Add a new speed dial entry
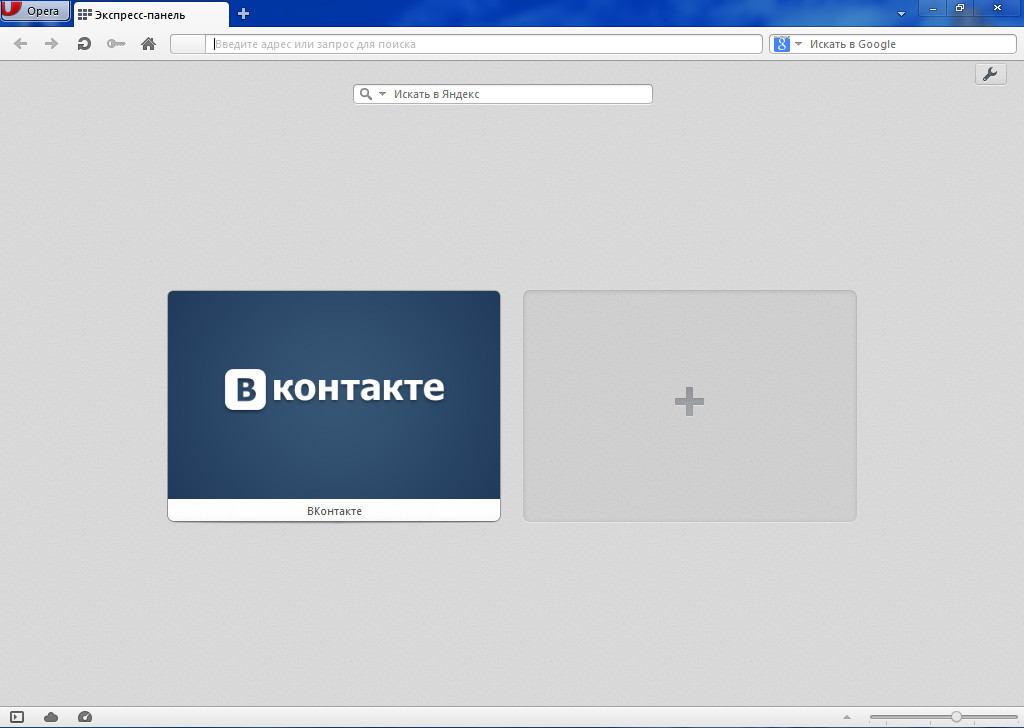Viewport: 1024px width, 728px height. coord(690,405)
